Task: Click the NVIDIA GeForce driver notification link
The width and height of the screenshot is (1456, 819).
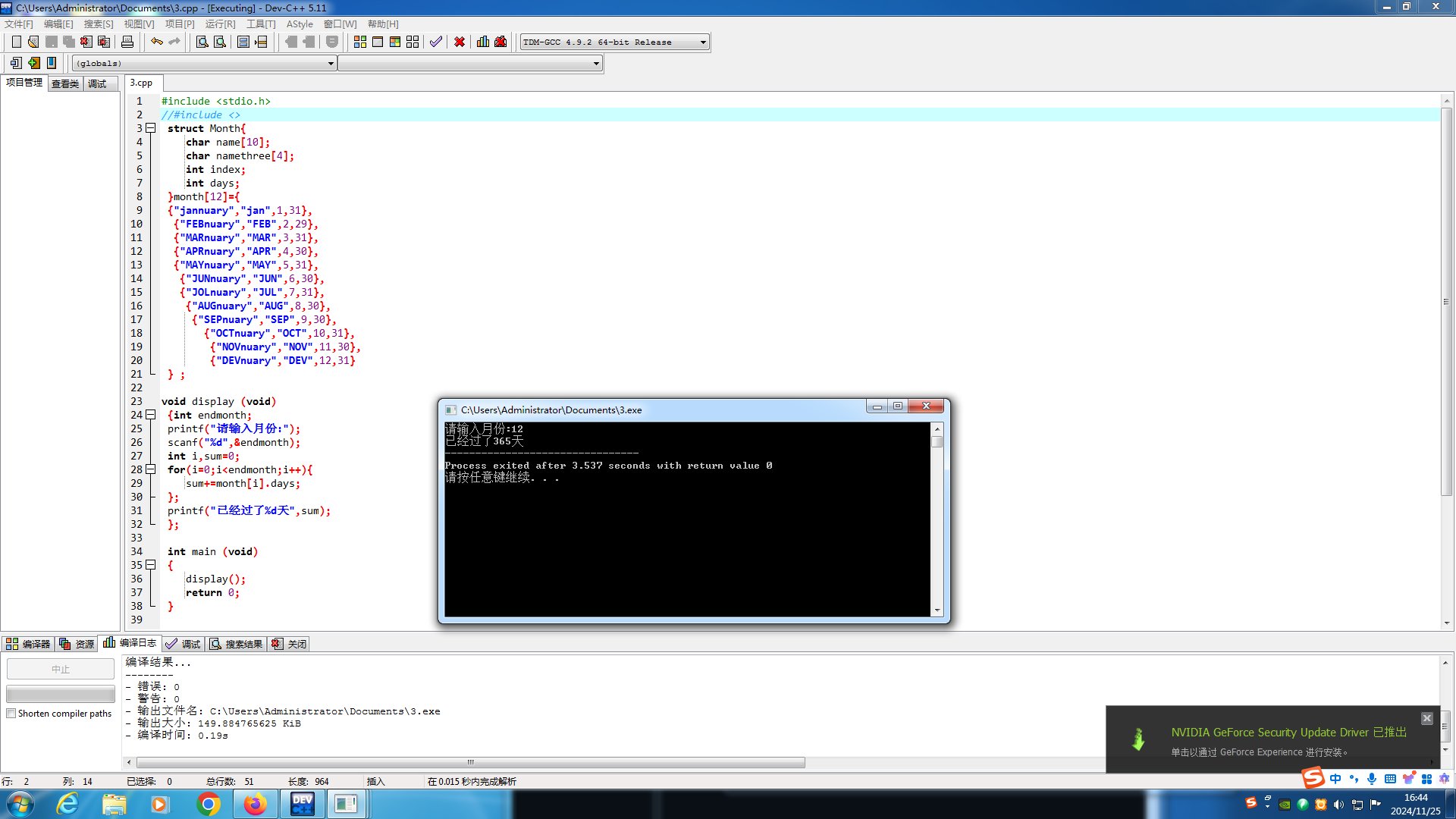Action: (1288, 733)
